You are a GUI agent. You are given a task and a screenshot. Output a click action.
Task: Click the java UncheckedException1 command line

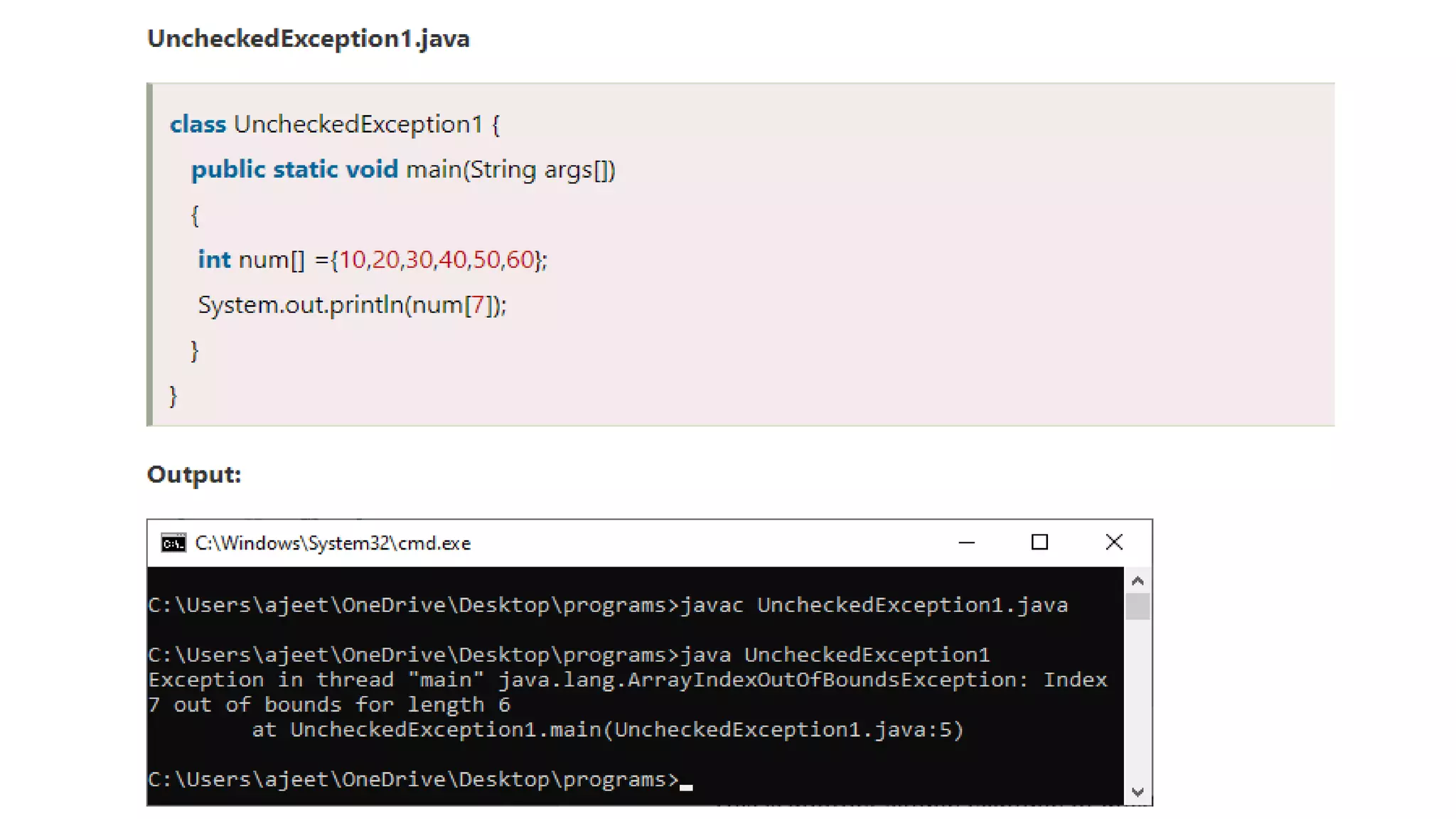click(835, 655)
